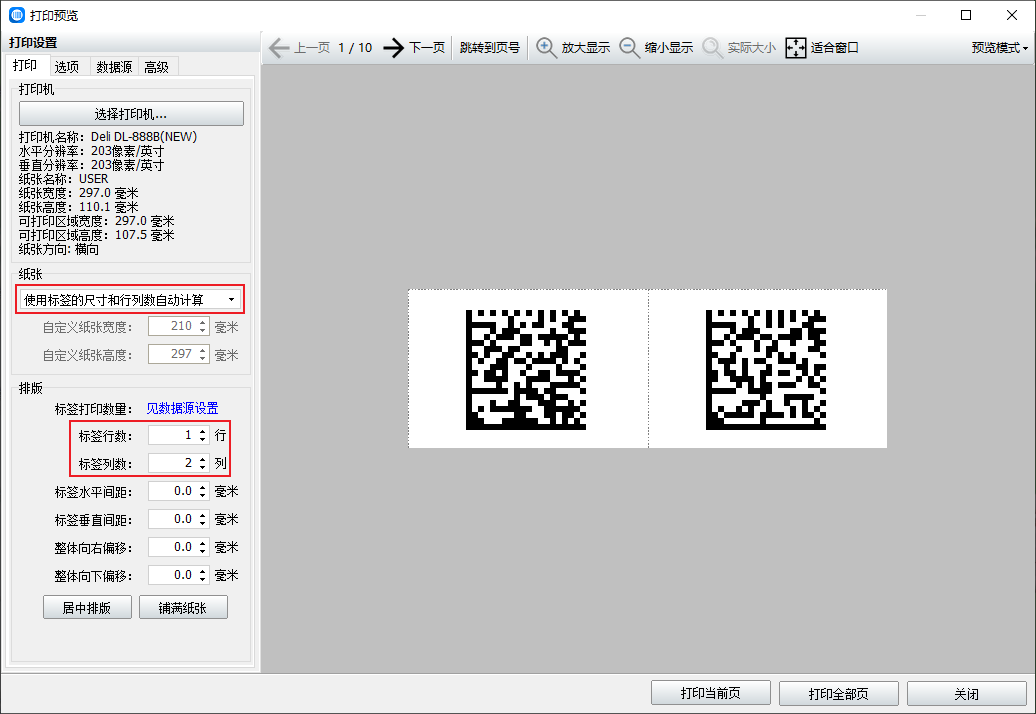Click the 打印当前页 button
1036x714 pixels.
[x=711, y=694]
